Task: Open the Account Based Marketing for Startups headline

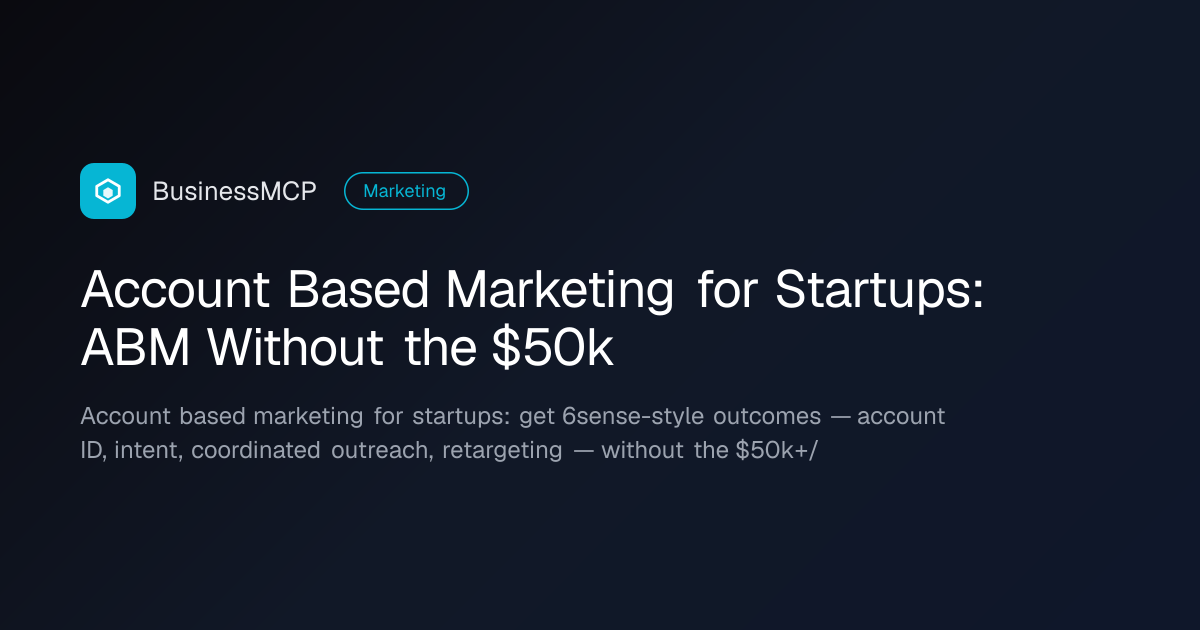Action: pos(532,319)
